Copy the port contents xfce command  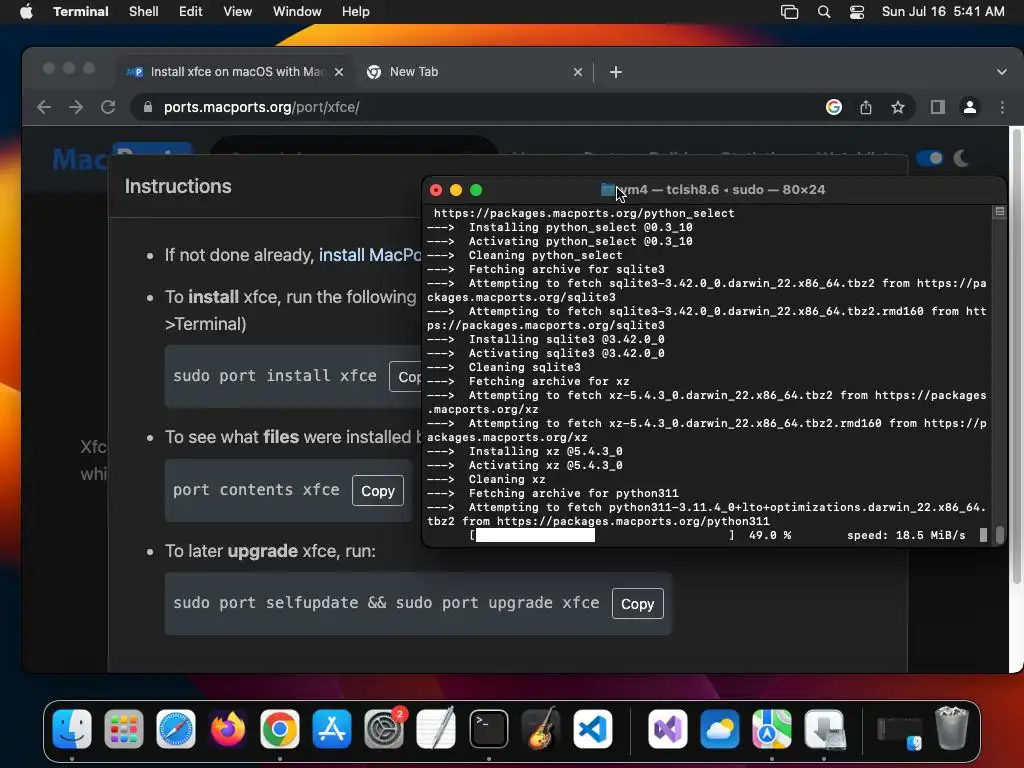click(377, 490)
